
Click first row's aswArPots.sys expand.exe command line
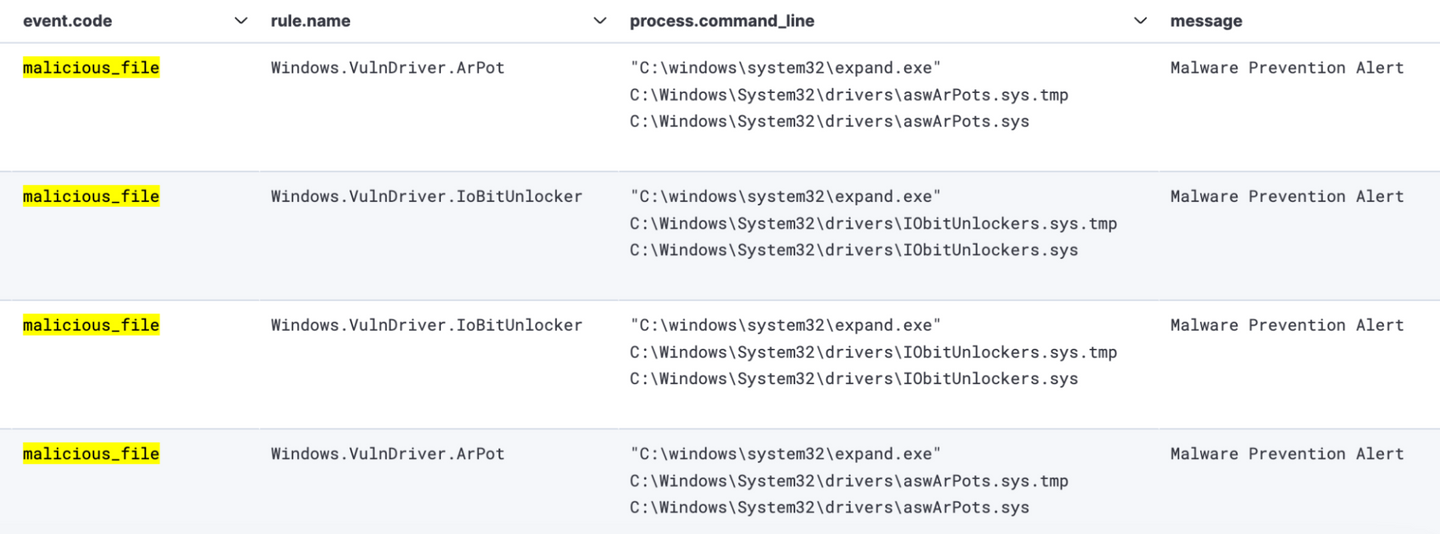848,95
